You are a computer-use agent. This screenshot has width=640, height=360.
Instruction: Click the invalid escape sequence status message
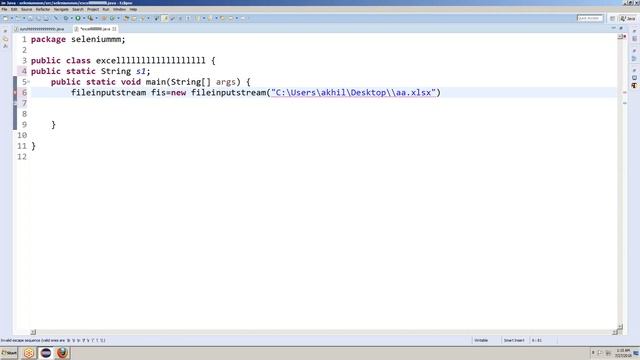[x=53, y=340]
